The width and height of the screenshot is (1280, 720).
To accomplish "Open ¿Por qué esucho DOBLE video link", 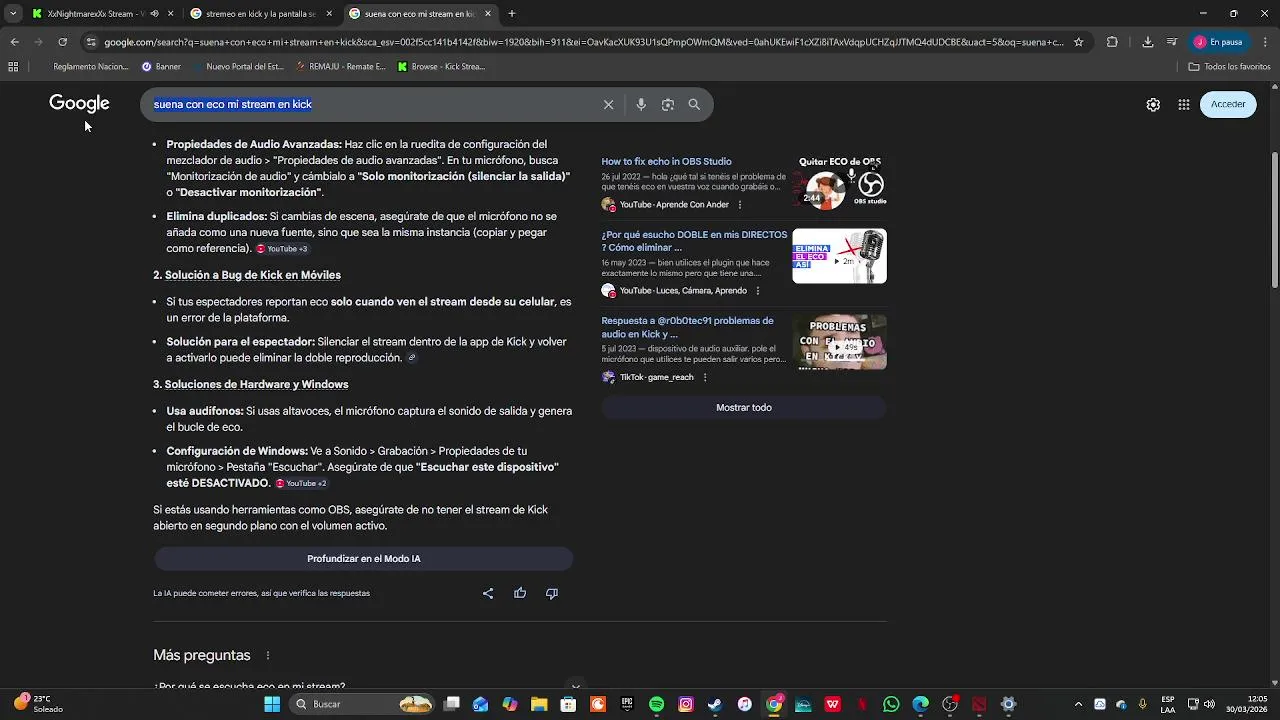I will [x=694, y=241].
